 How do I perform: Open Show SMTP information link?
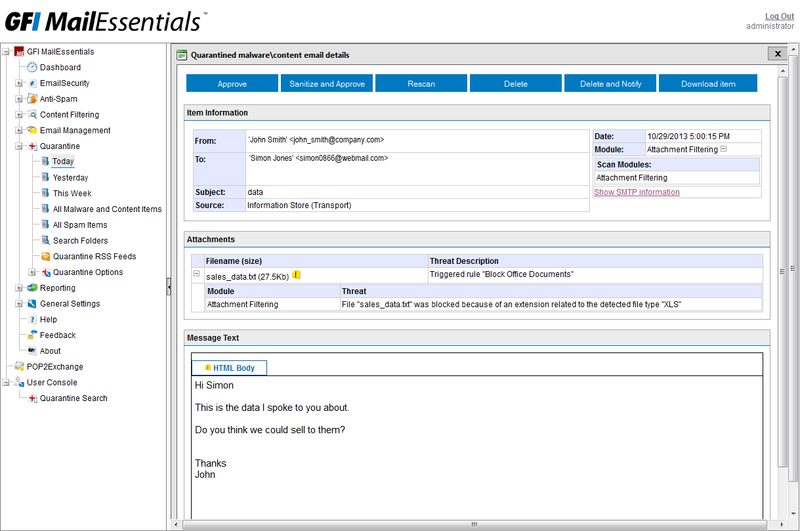(636, 192)
